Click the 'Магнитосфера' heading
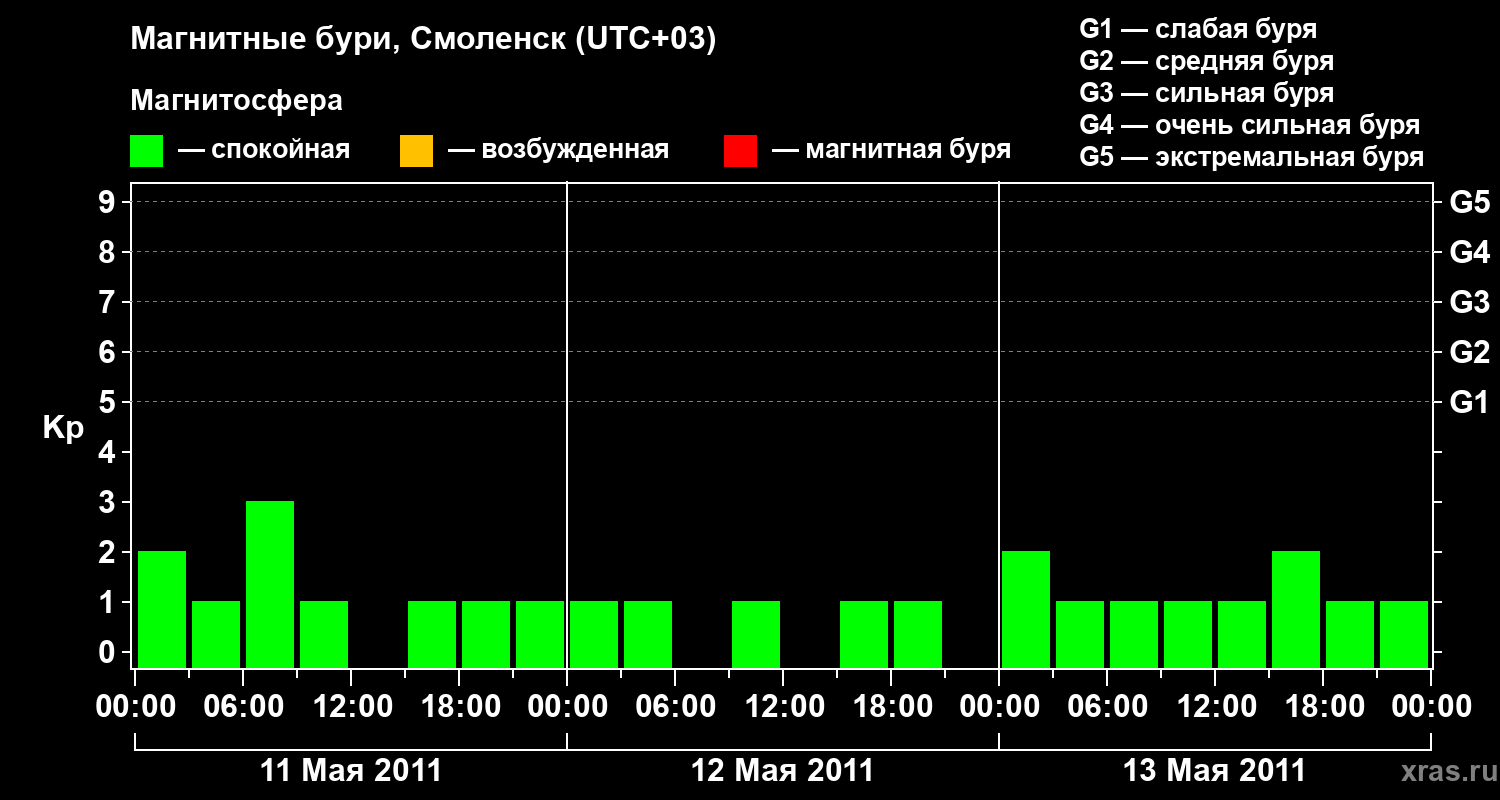1500x800 pixels. [x=237, y=101]
